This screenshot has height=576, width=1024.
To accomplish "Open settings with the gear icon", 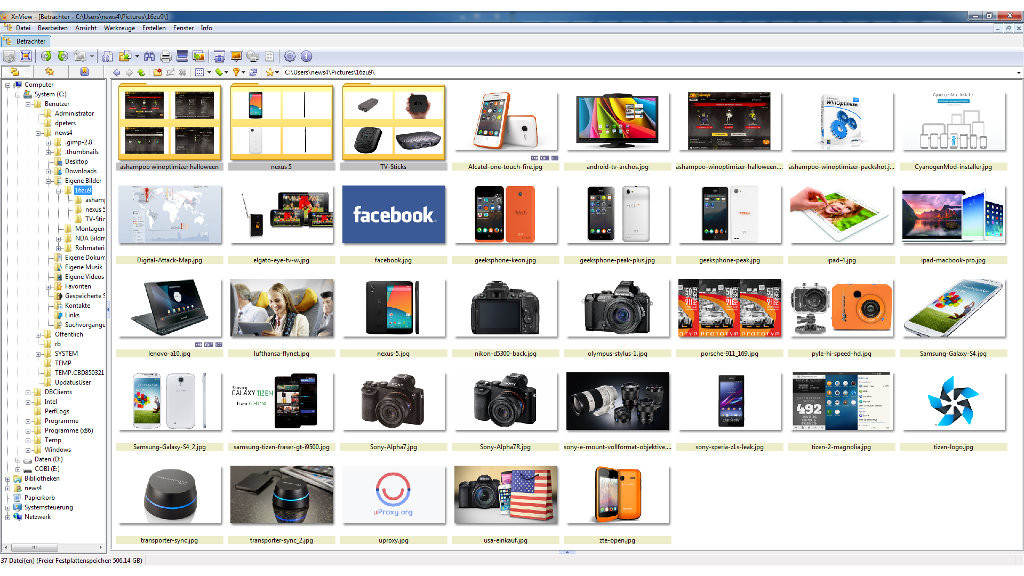I will coord(290,57).
